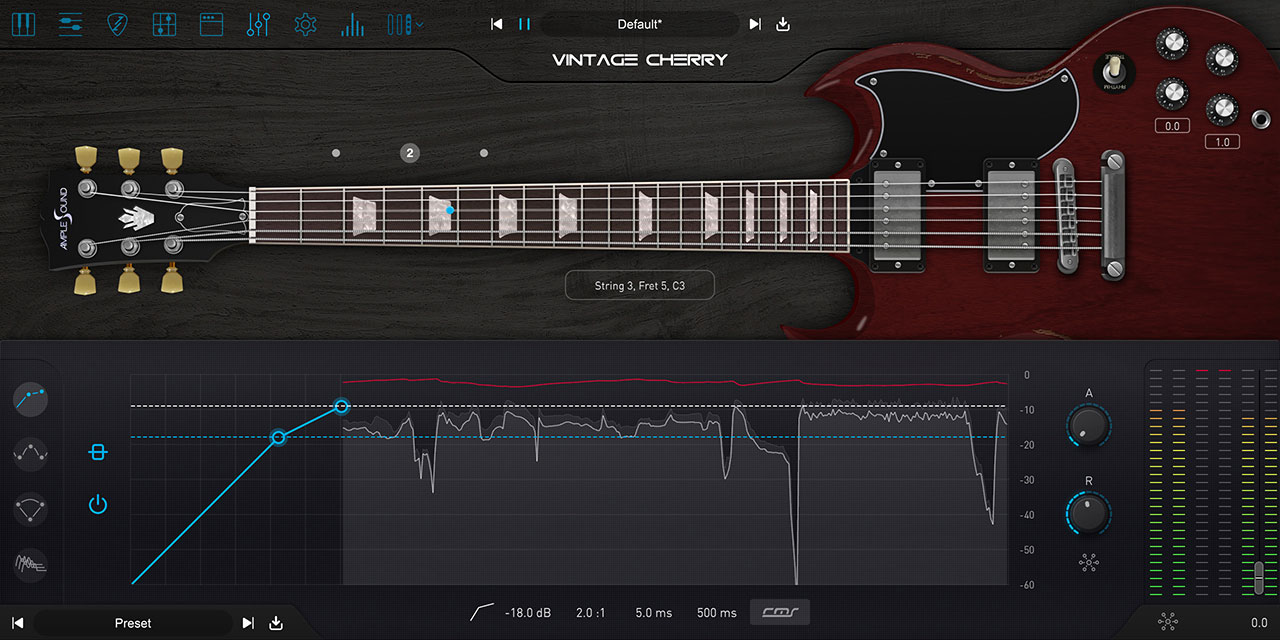Click the 2.0 :1 ratio value
Image resolution: width=1280 pixels, height=640 pixels.
[591, 613]
